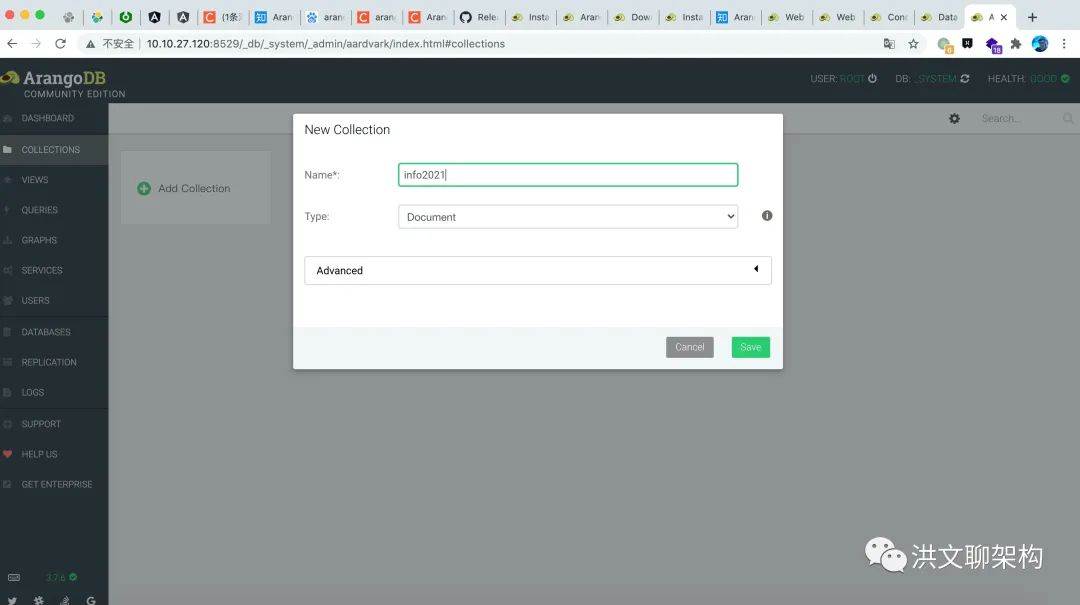Click the search magnifier icon

coord(1068,119)
